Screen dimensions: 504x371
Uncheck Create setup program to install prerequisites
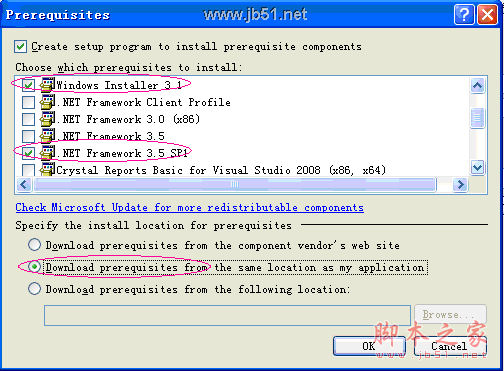(x=20, y=46)
